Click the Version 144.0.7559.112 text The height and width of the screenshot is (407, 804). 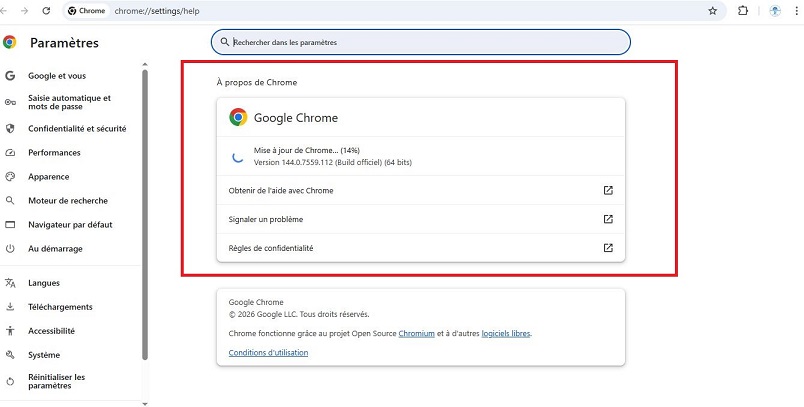coord(333,162)
